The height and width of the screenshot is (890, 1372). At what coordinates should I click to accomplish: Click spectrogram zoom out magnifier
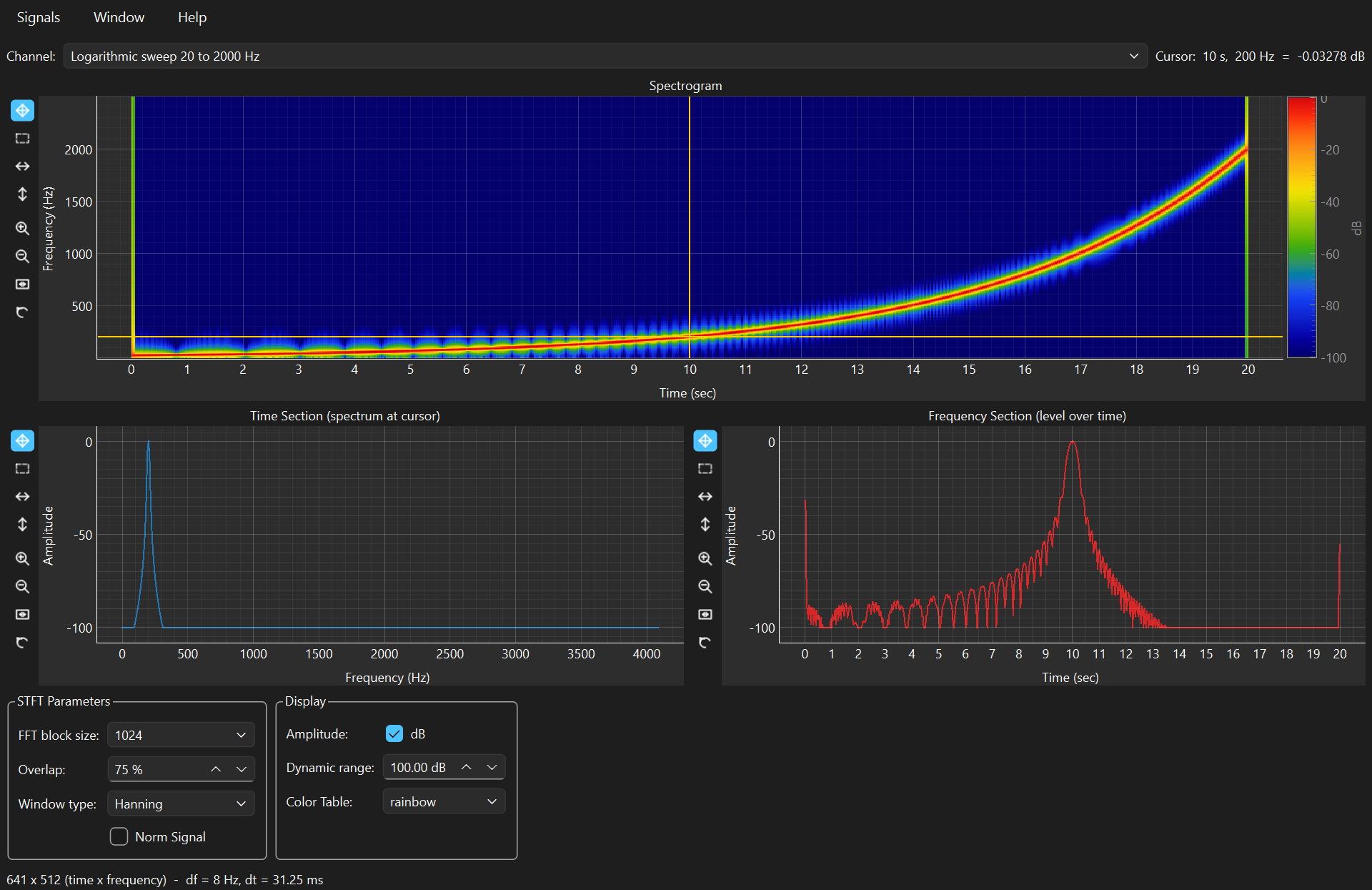click(x=22, y=256)
